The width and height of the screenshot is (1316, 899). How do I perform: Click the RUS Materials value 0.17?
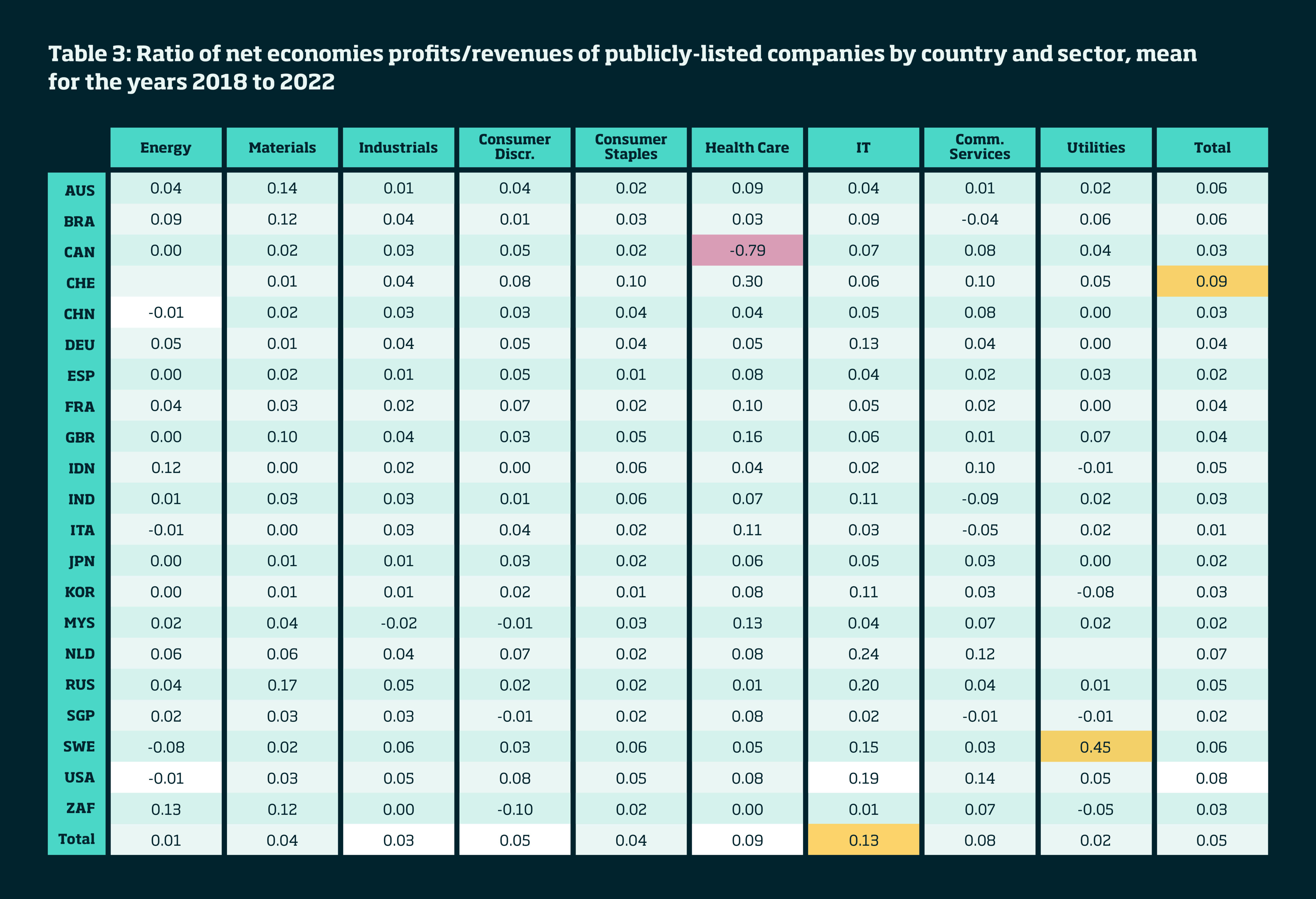pos(282,685)
